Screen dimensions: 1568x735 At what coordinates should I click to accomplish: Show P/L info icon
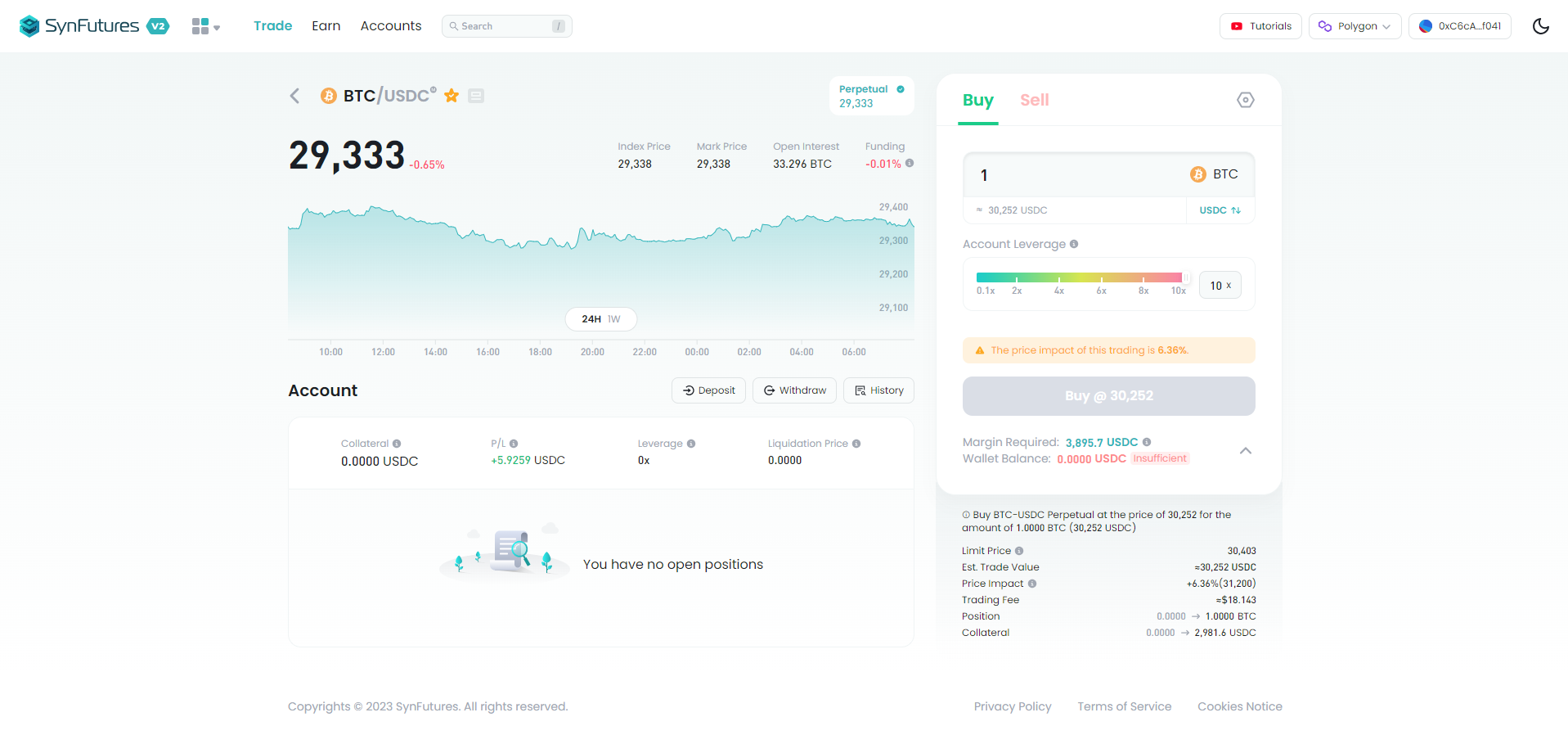514,444
